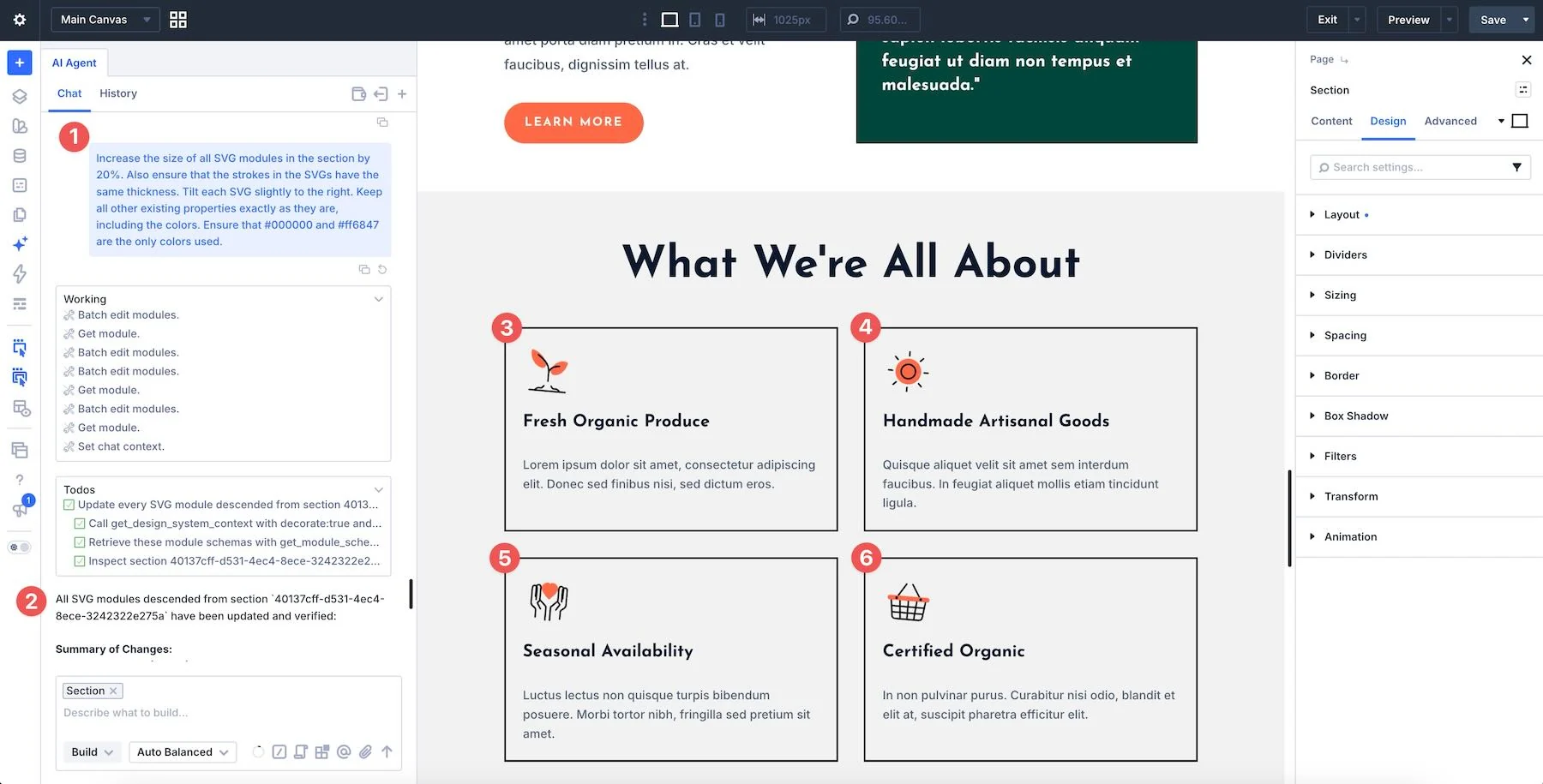This screenshot has width=1543, height=784.
Task: Click the Save button
Action: pos(1492,20)
